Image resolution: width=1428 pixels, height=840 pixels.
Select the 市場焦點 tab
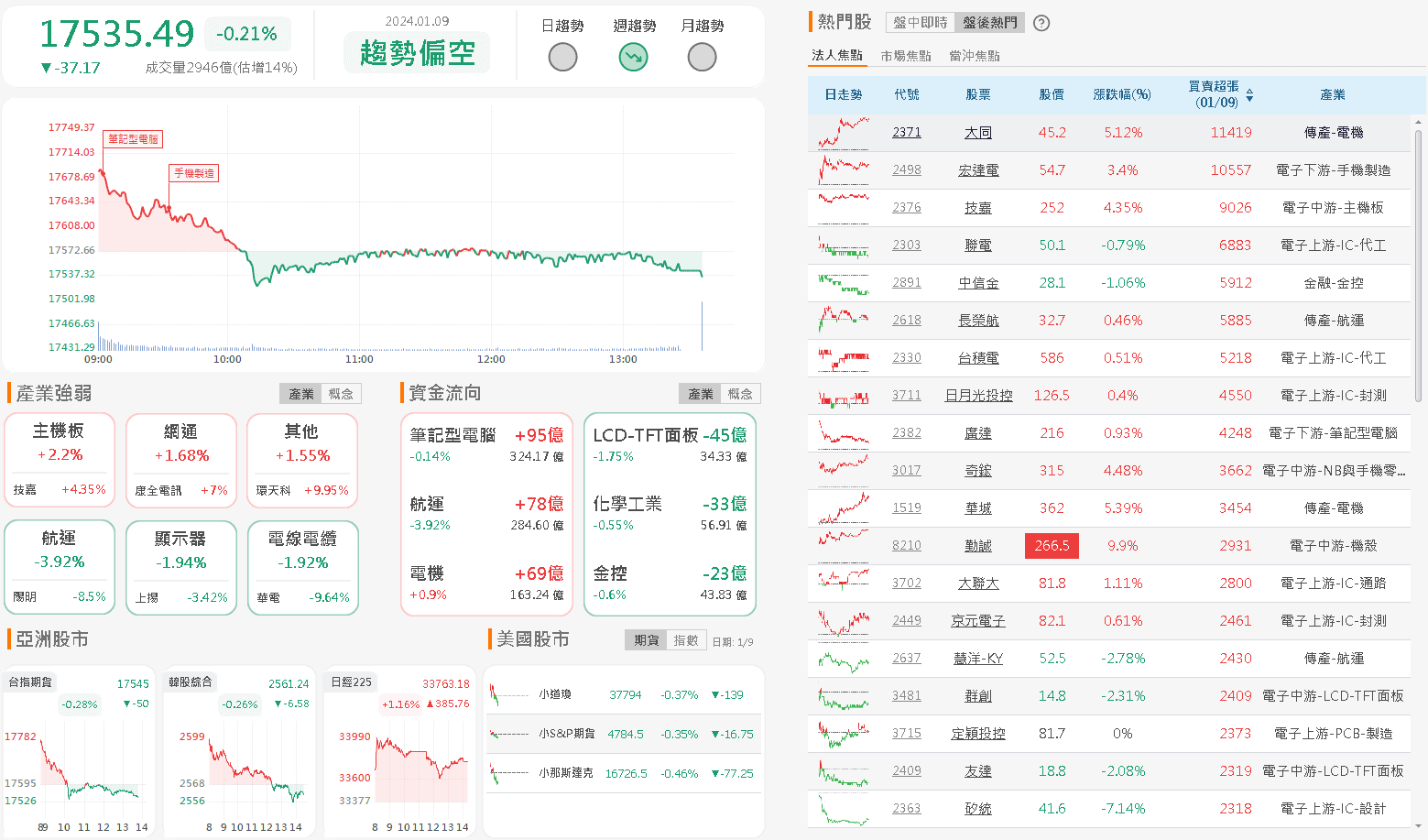905,56
